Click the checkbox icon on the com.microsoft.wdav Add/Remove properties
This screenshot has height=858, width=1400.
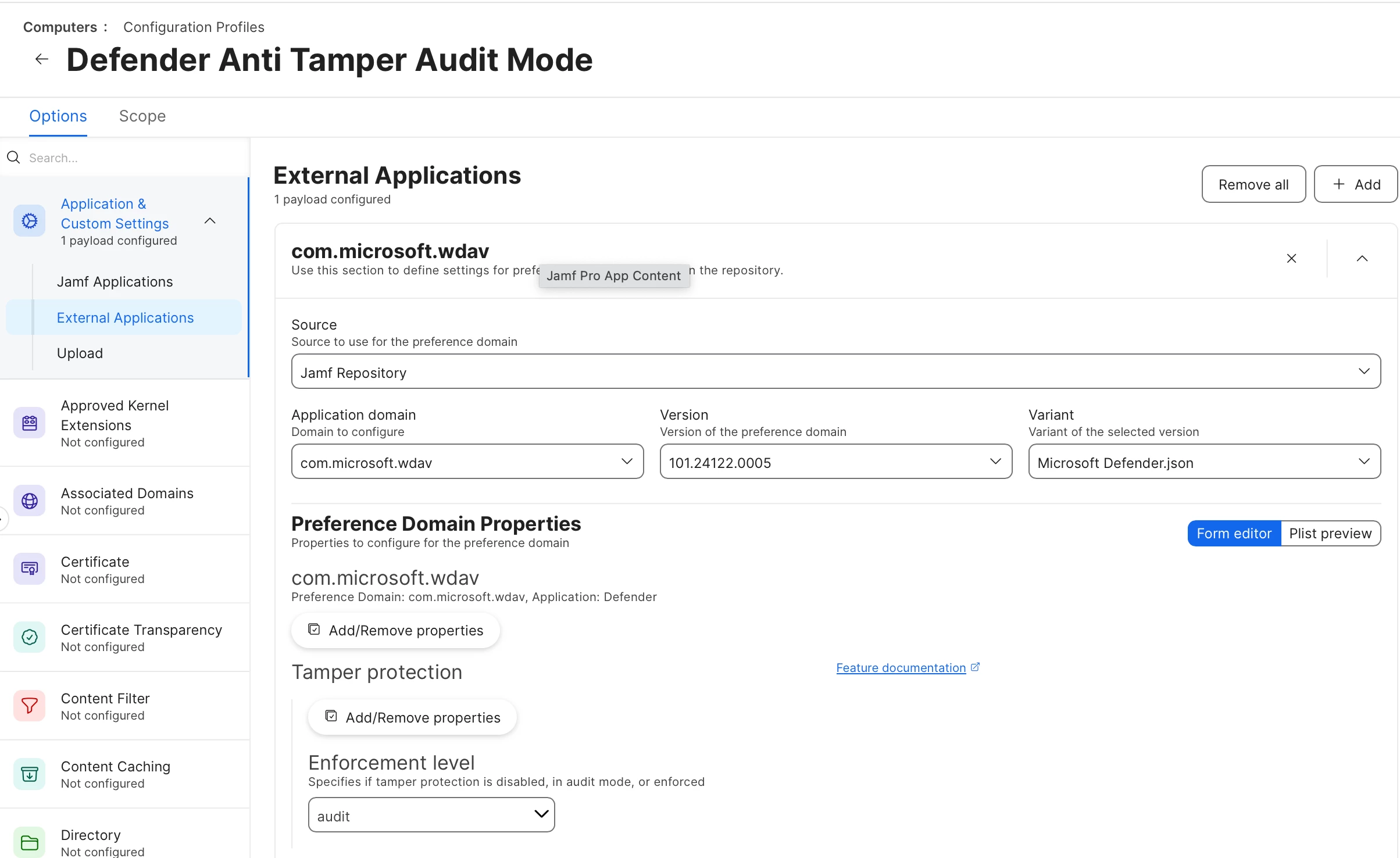[314, 630]
